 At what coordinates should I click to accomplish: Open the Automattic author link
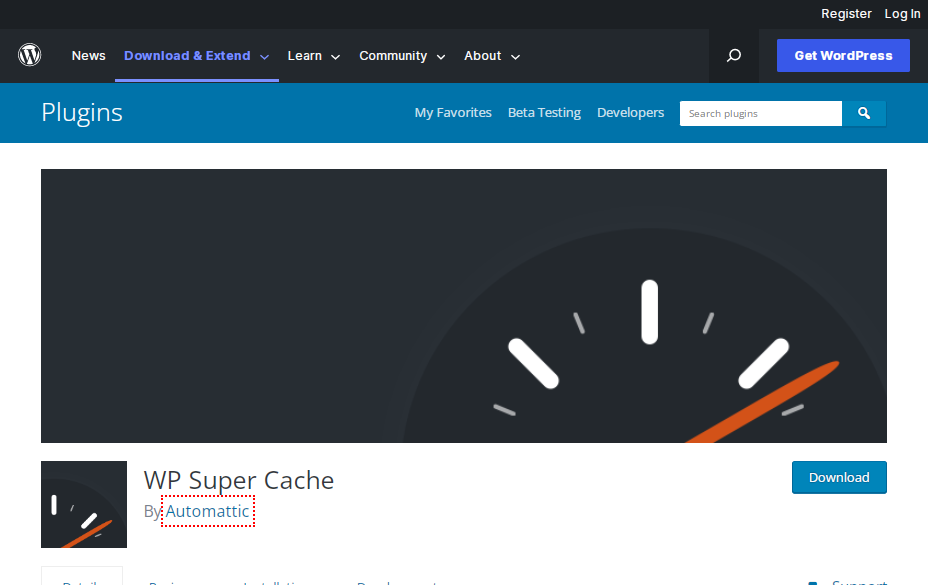[208, 511]
